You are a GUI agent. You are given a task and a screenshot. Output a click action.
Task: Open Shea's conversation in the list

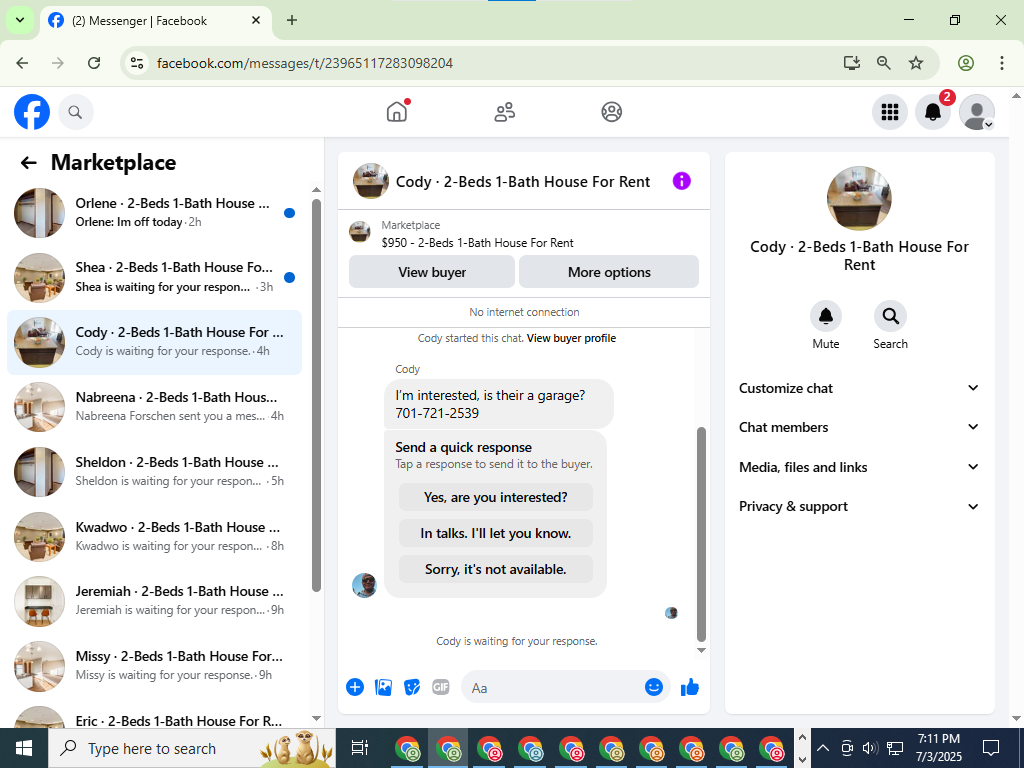pos(154,277)
